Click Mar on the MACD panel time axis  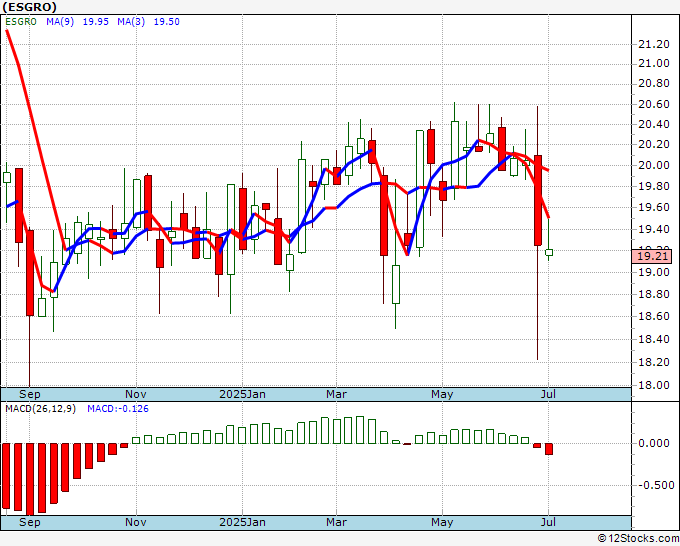[x=337, y=522]
